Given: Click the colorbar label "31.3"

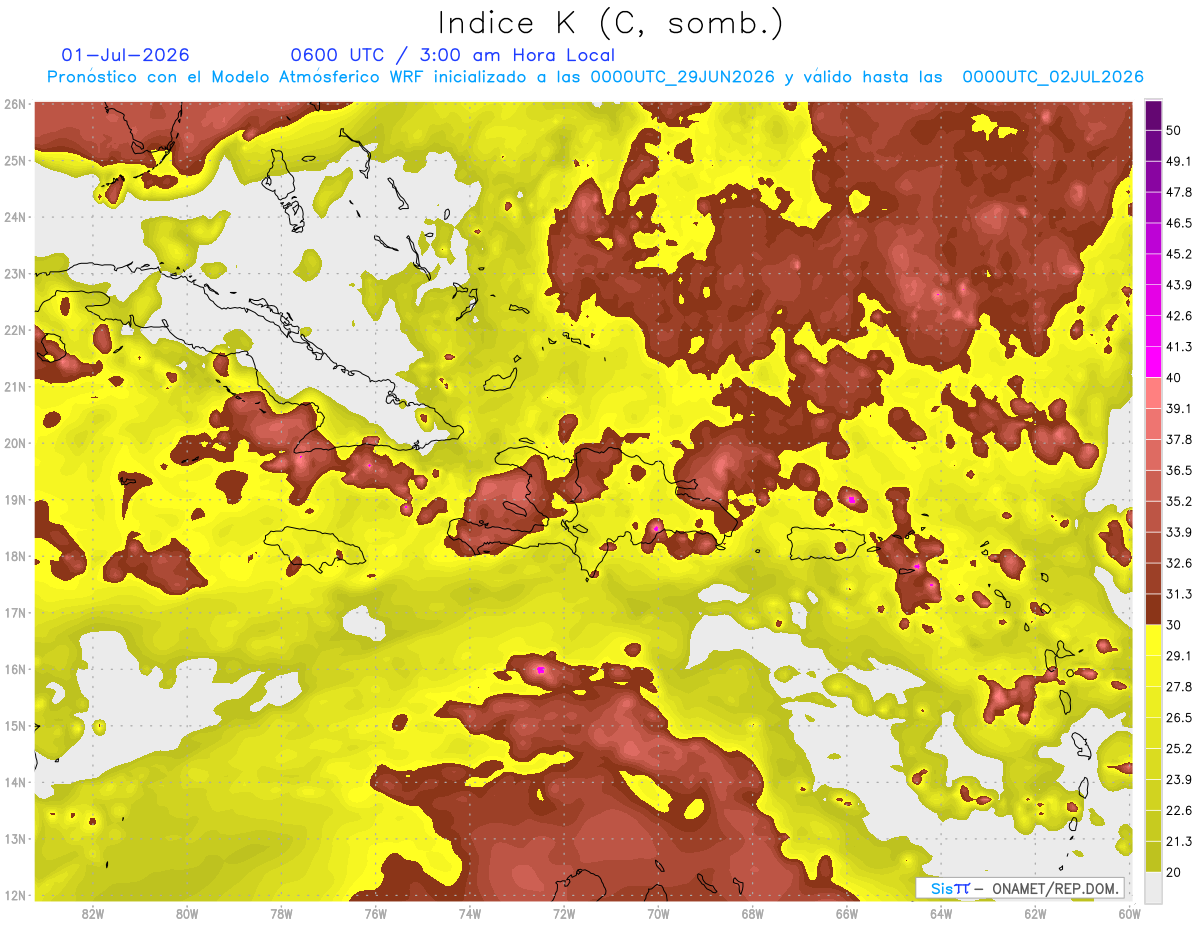Looking at the screenshot, I should [1178, 594].
